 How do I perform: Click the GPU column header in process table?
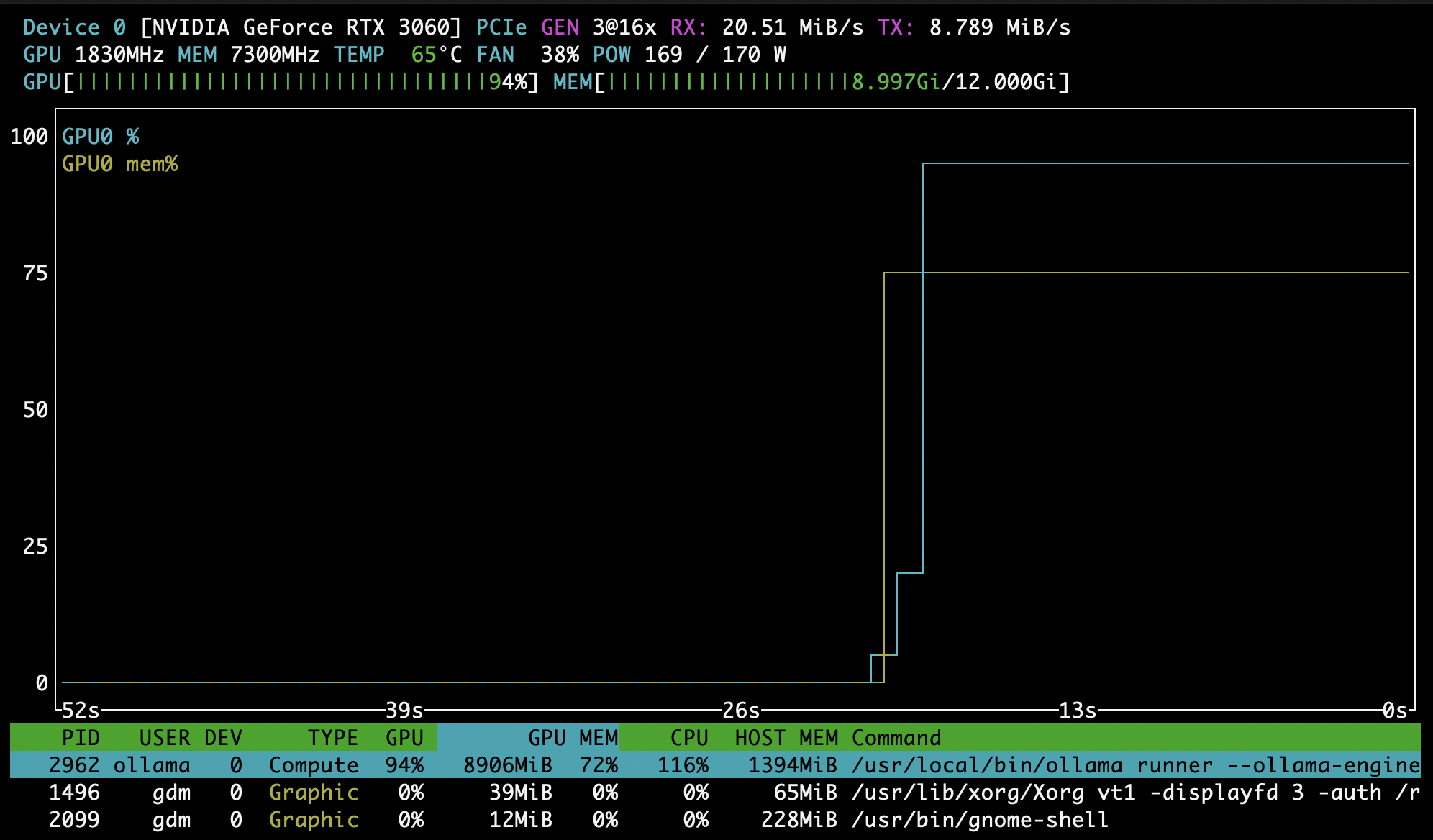click(404, 738)
